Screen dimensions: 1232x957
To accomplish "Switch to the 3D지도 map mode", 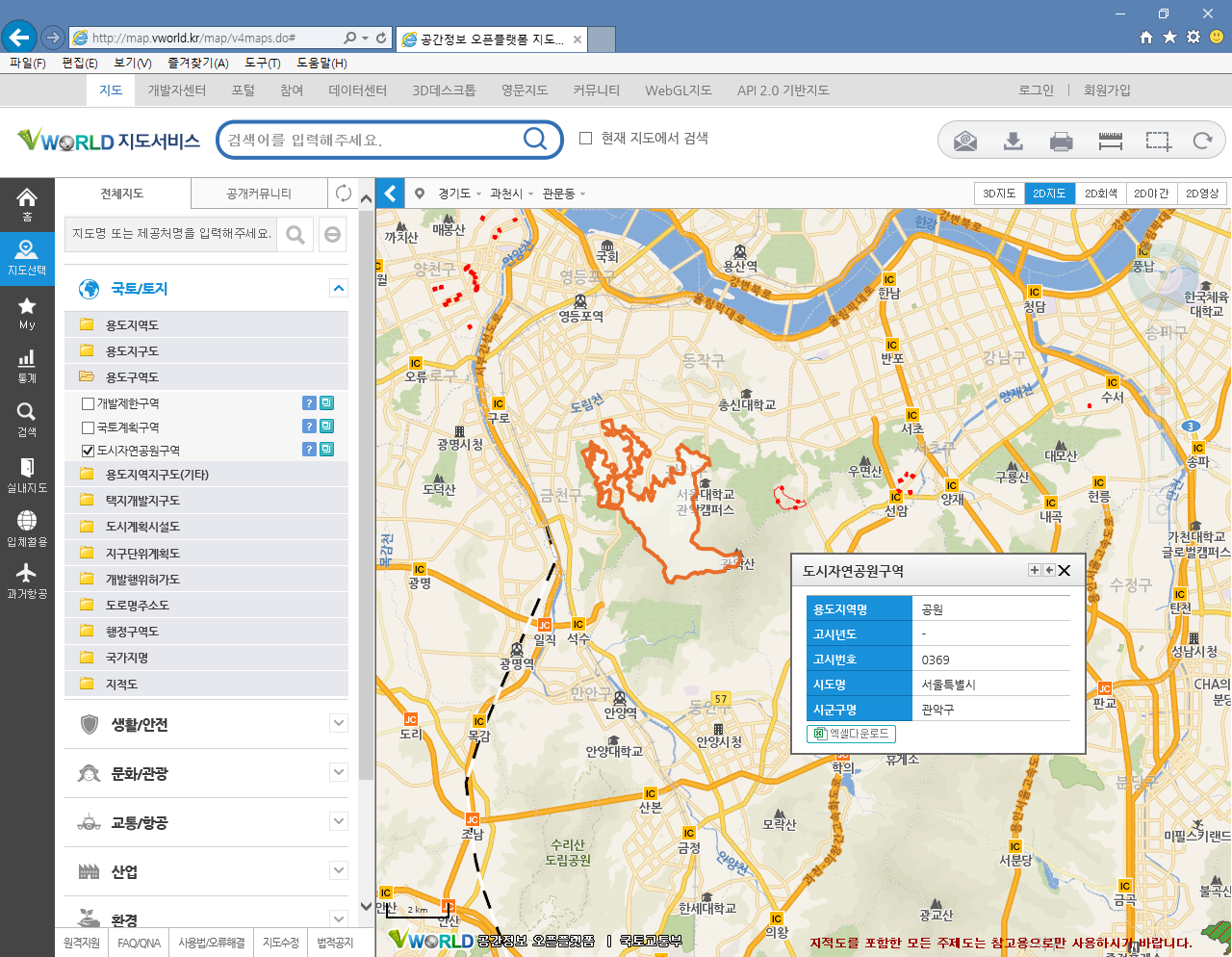I will pos(999,194).
